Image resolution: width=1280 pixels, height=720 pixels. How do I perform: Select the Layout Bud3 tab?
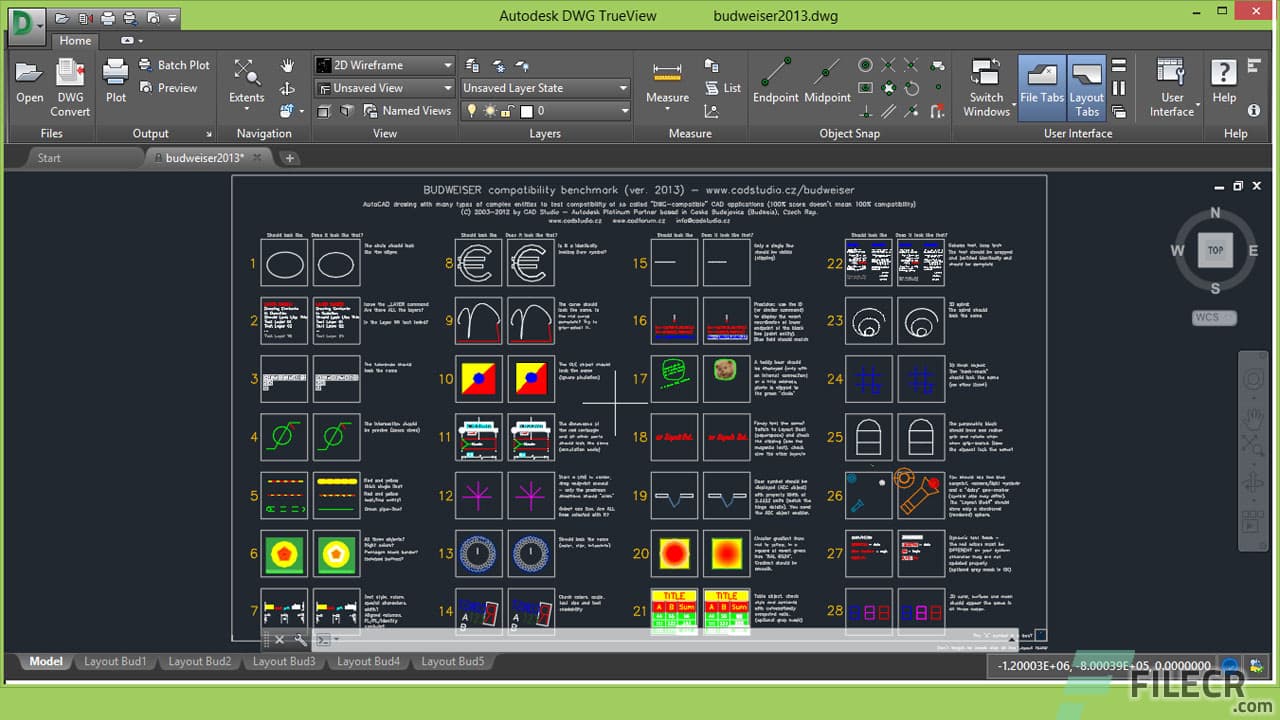pyautogui.click(x=283, y=661)
